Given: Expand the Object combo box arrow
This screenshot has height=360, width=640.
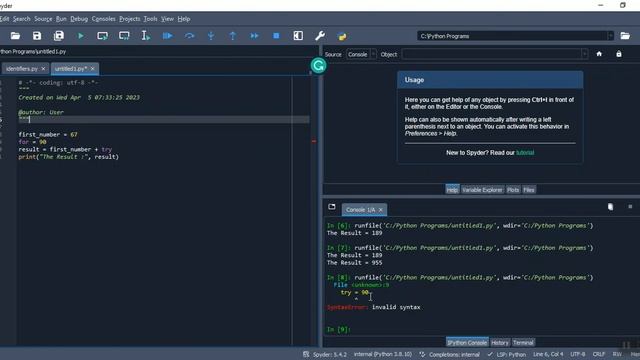Looking at the screenshot, I should coord(584,54).
